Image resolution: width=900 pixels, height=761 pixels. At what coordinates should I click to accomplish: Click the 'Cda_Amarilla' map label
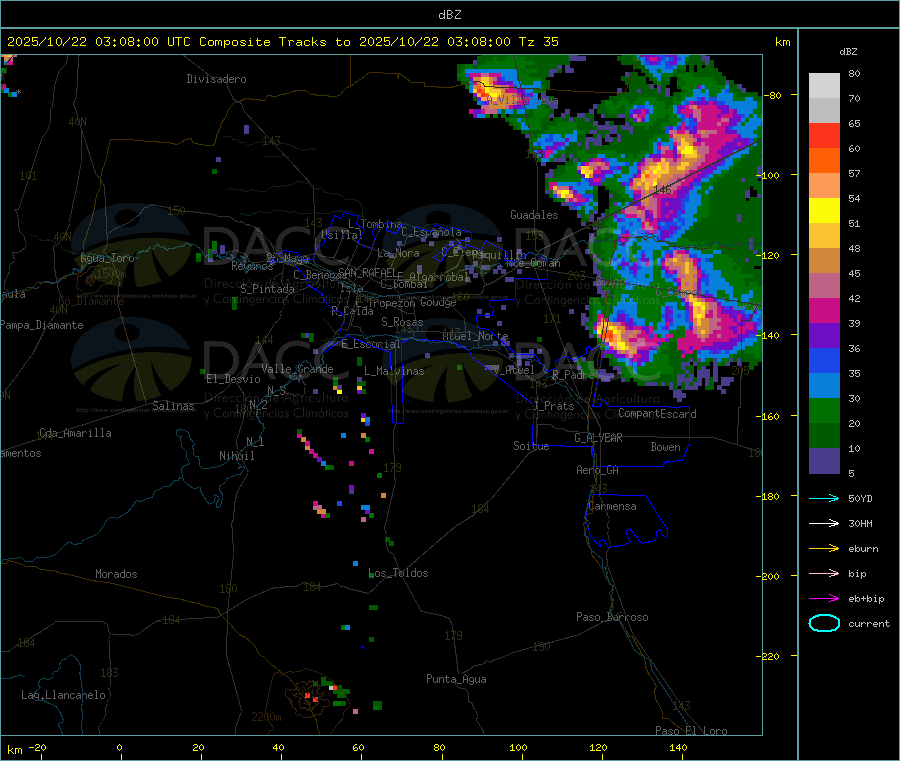coord(75,433)
